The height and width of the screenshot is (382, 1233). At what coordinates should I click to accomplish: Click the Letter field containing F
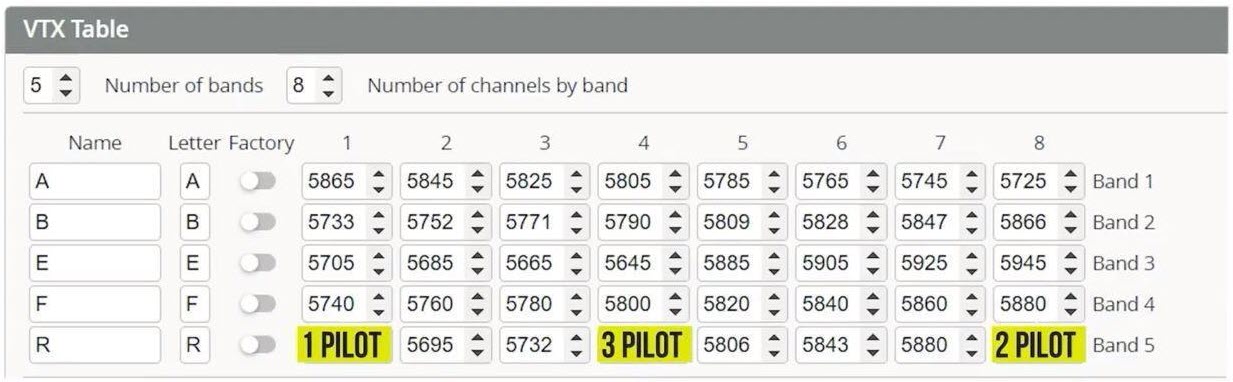coord(195,304)
